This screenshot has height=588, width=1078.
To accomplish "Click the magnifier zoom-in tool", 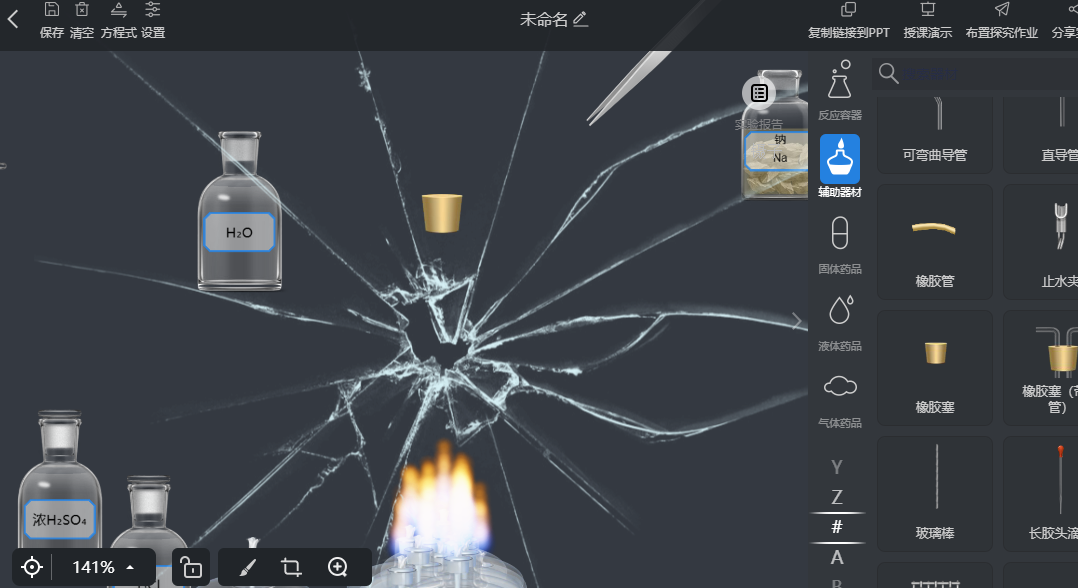I will pos(338,567).
